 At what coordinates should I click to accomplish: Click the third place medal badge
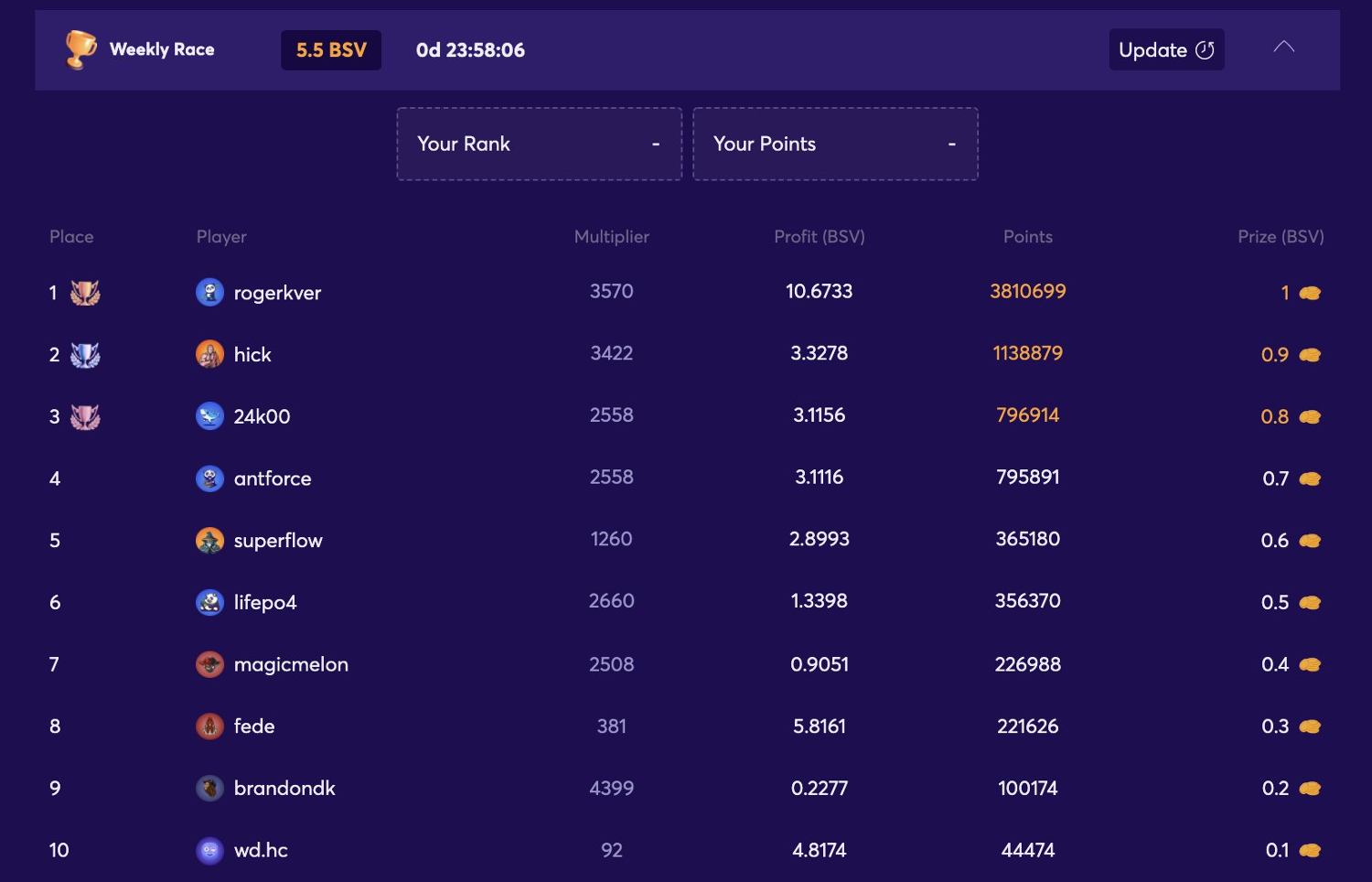click(x=85, y=417)
